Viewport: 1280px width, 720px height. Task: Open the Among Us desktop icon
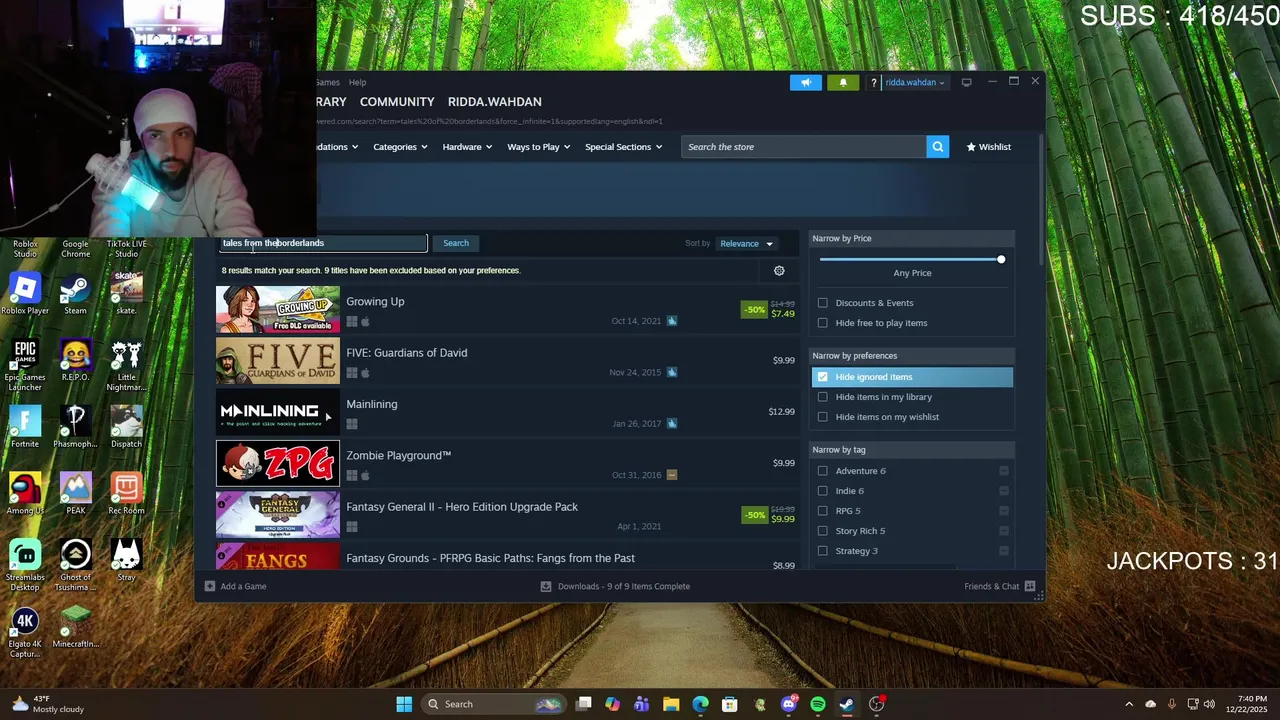pyautogui.click(x=25, y=494)
